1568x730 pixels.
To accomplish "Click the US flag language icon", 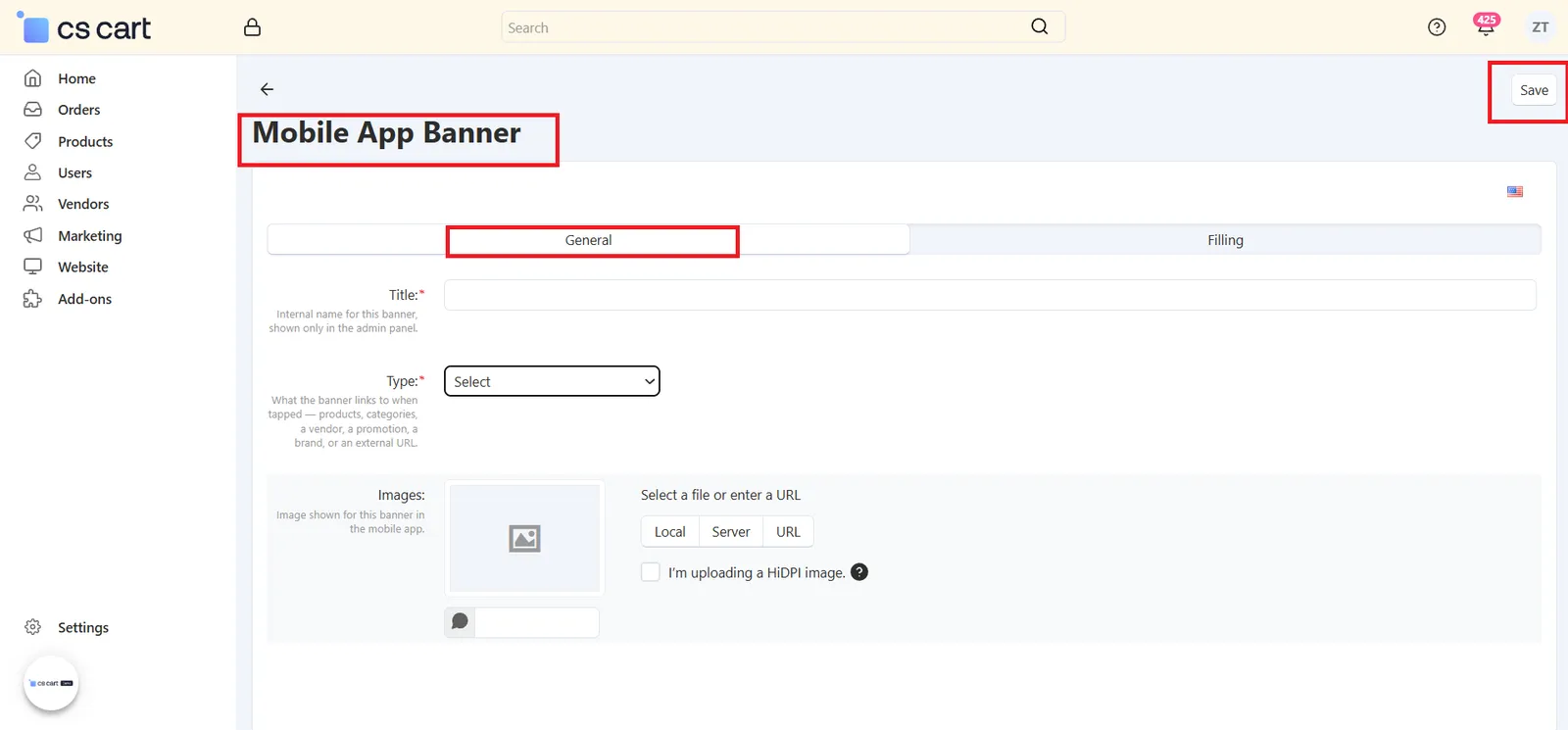I will click(1515, 192).
